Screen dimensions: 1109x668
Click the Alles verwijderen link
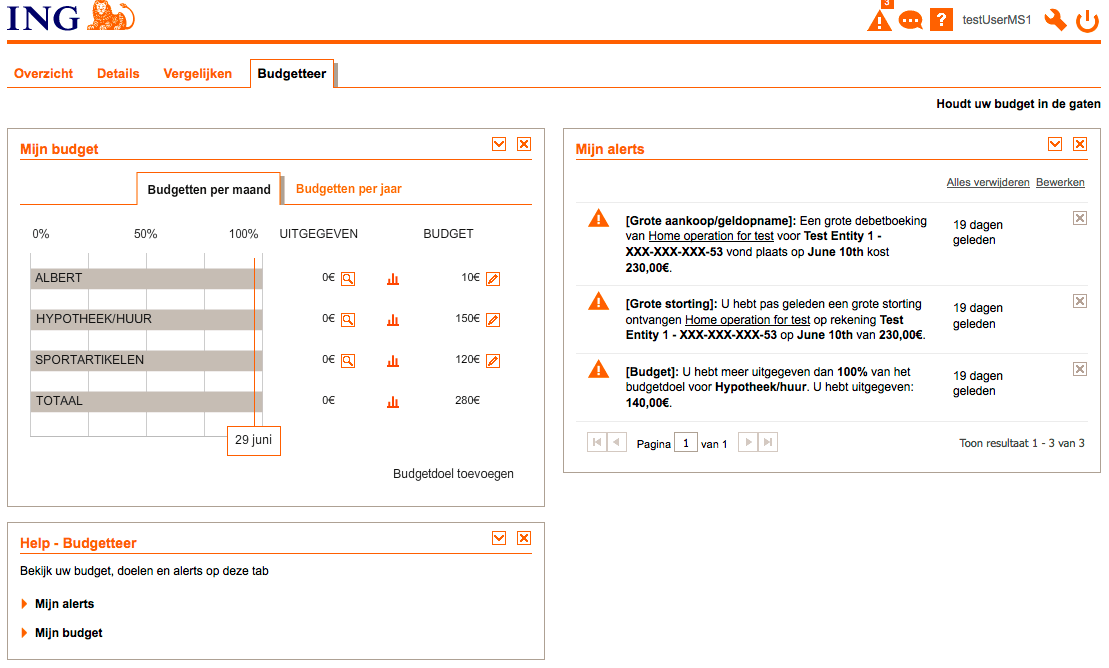[x=987, y=183]
